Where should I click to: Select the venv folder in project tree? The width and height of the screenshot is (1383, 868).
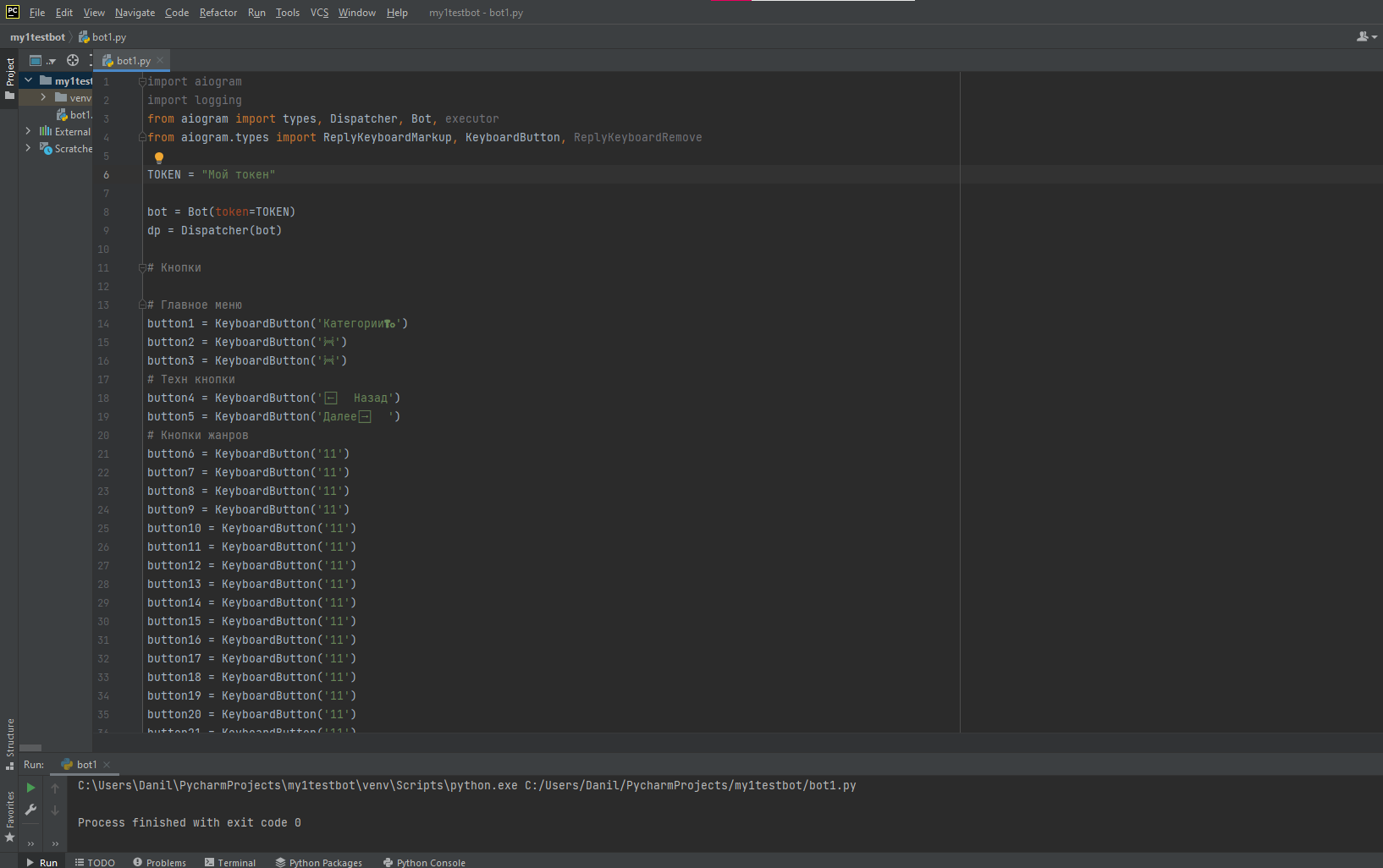[74, 98]
